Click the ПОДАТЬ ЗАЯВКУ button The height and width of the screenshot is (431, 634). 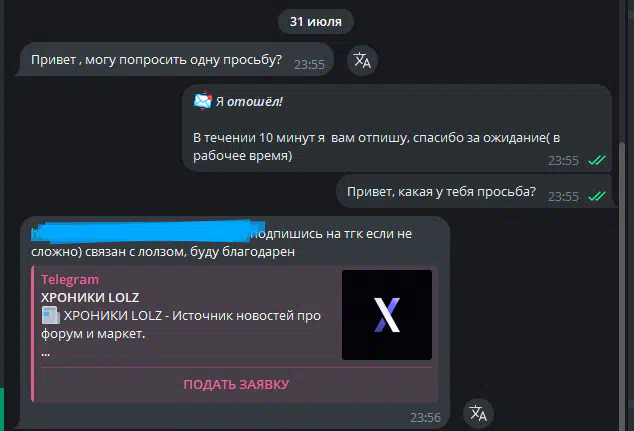coord(236,385)
